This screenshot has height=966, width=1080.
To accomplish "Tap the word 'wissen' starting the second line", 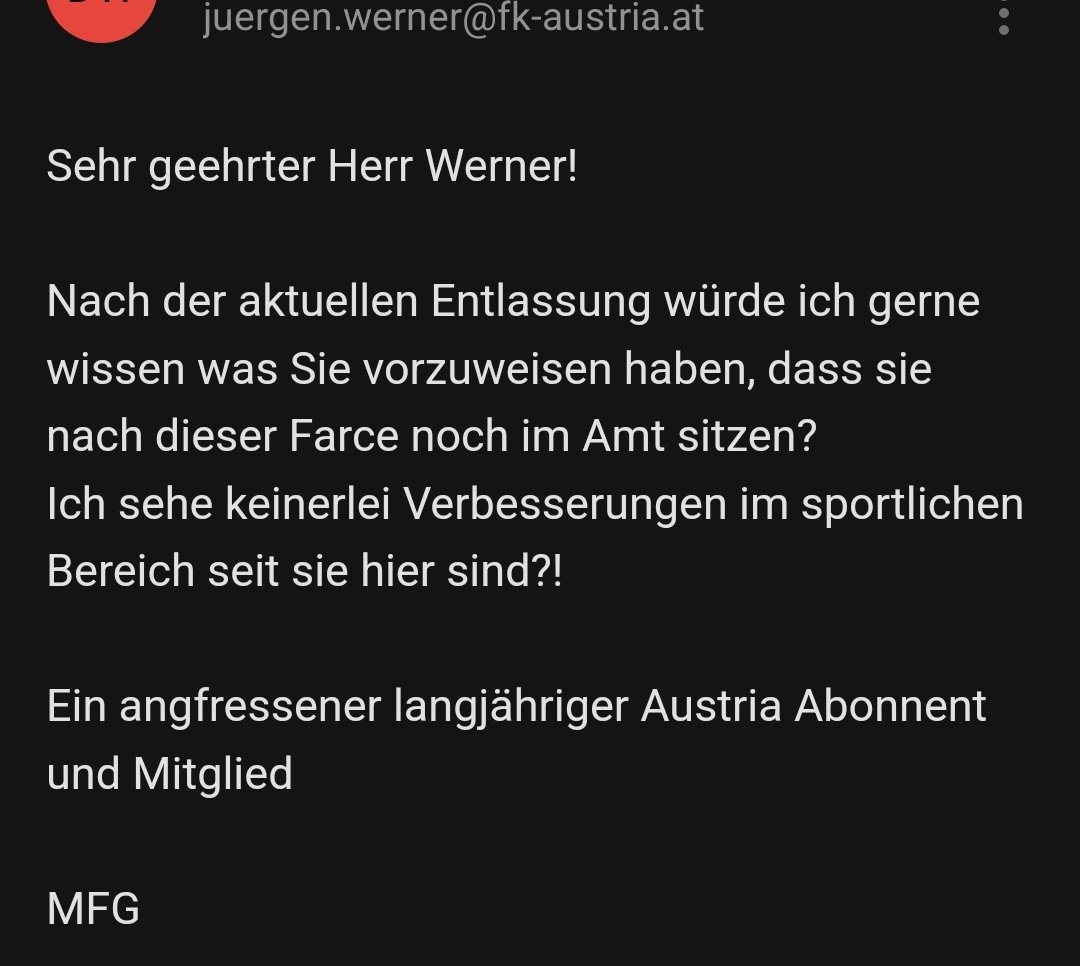I will (x=116, y=369).
